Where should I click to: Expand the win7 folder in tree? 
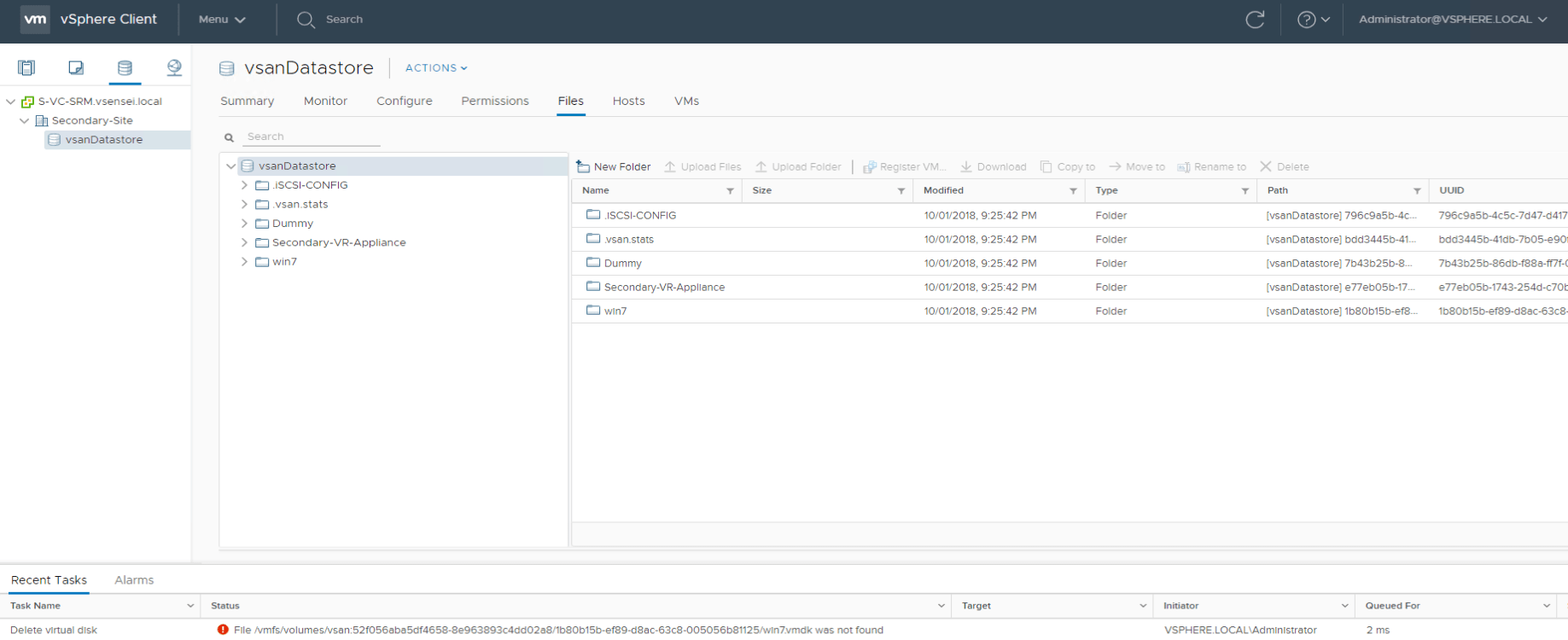(x=245, y=262)
